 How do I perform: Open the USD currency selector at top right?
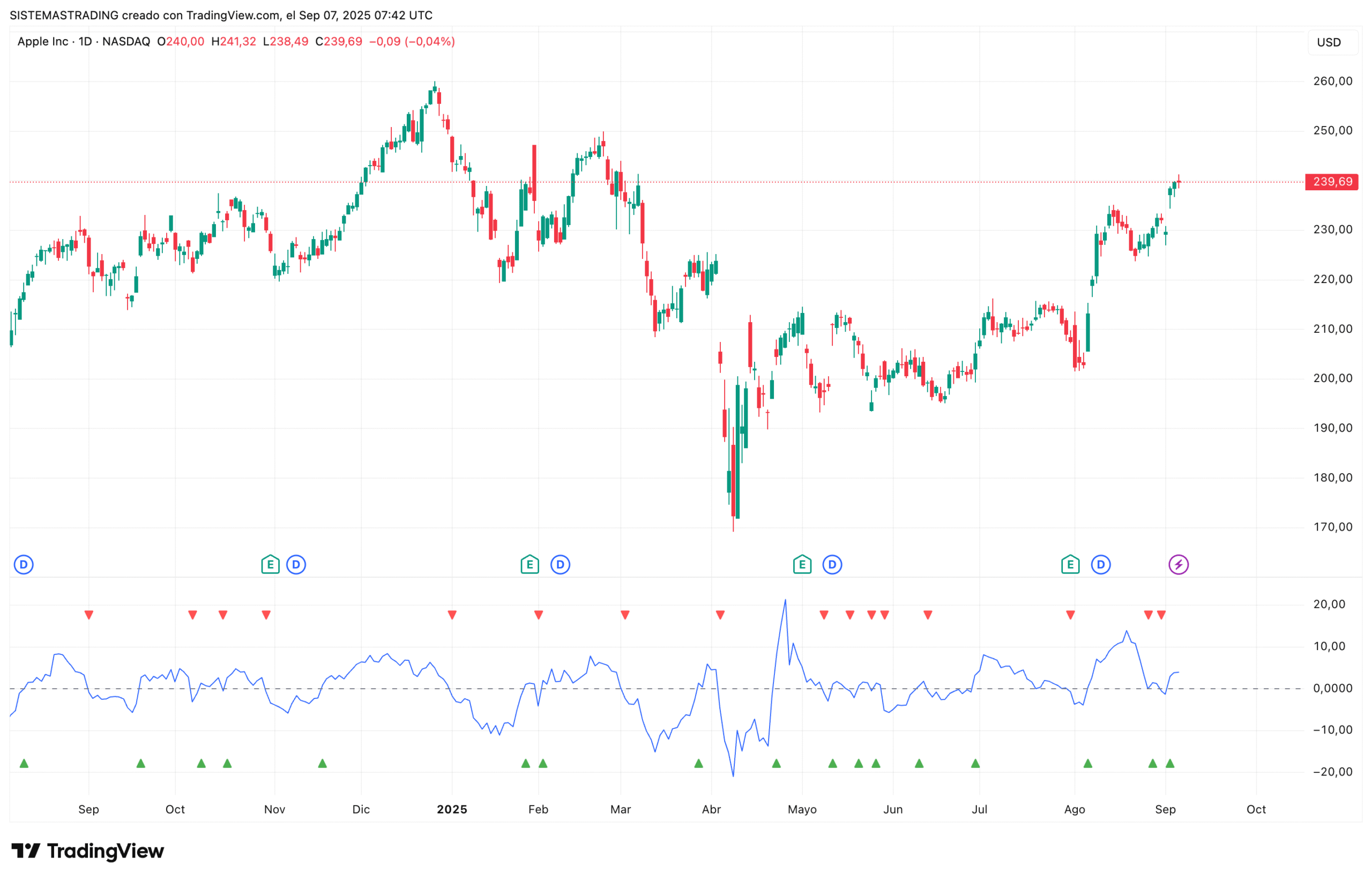click(x=1330, y=42)
